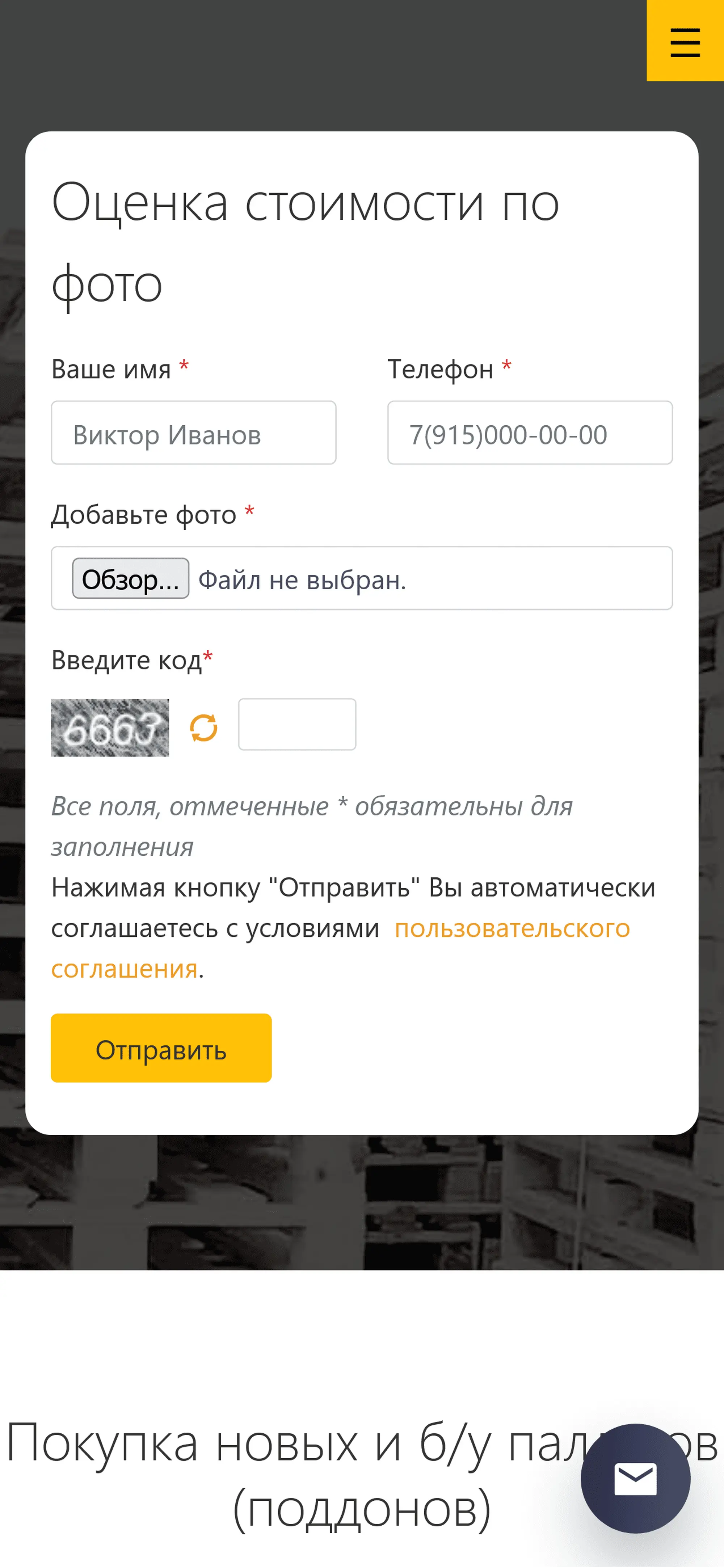Click the "Добавьте фото" label

tap(144, 515)
